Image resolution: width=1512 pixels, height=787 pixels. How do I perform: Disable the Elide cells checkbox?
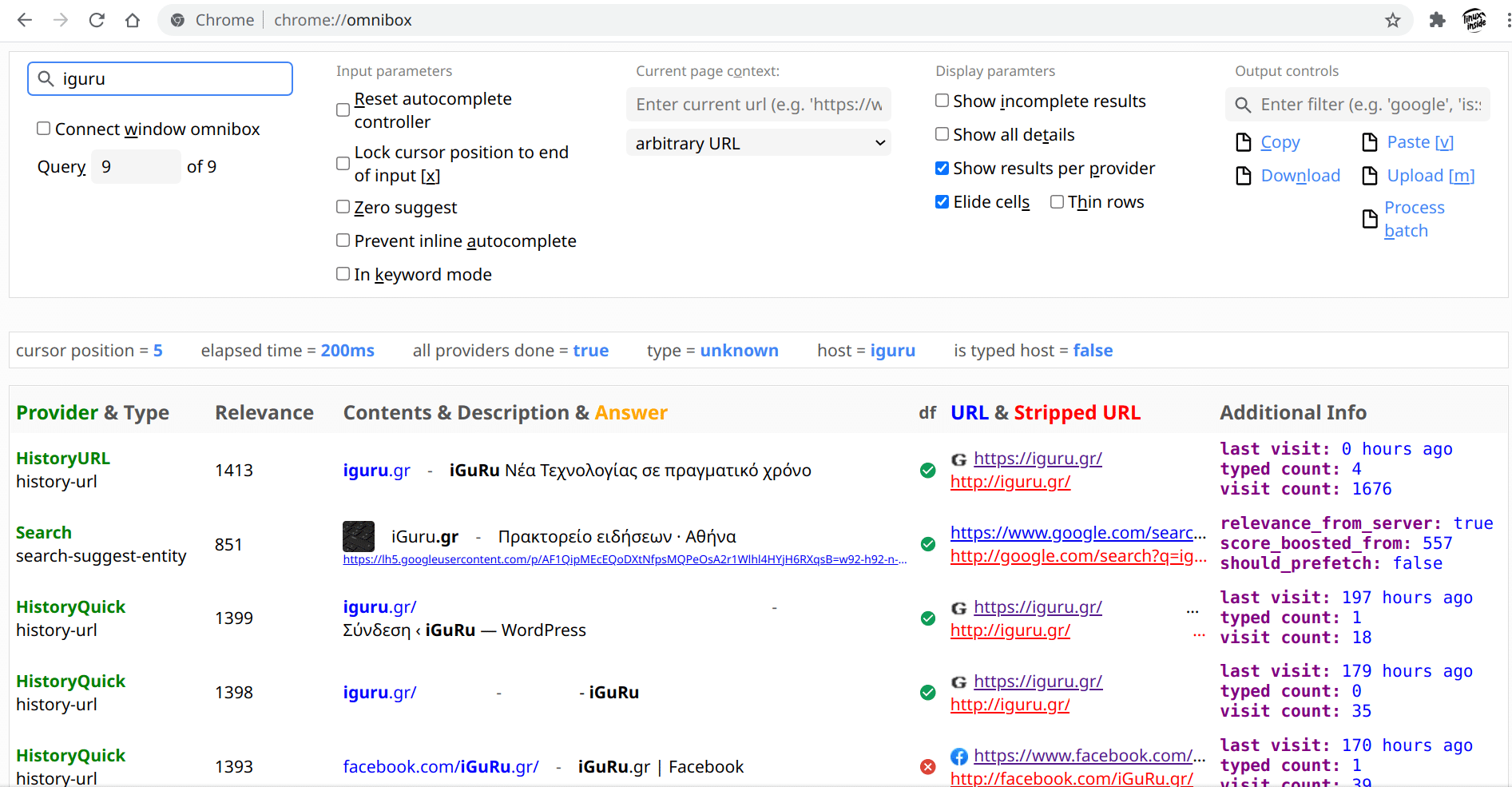[943, 201]
